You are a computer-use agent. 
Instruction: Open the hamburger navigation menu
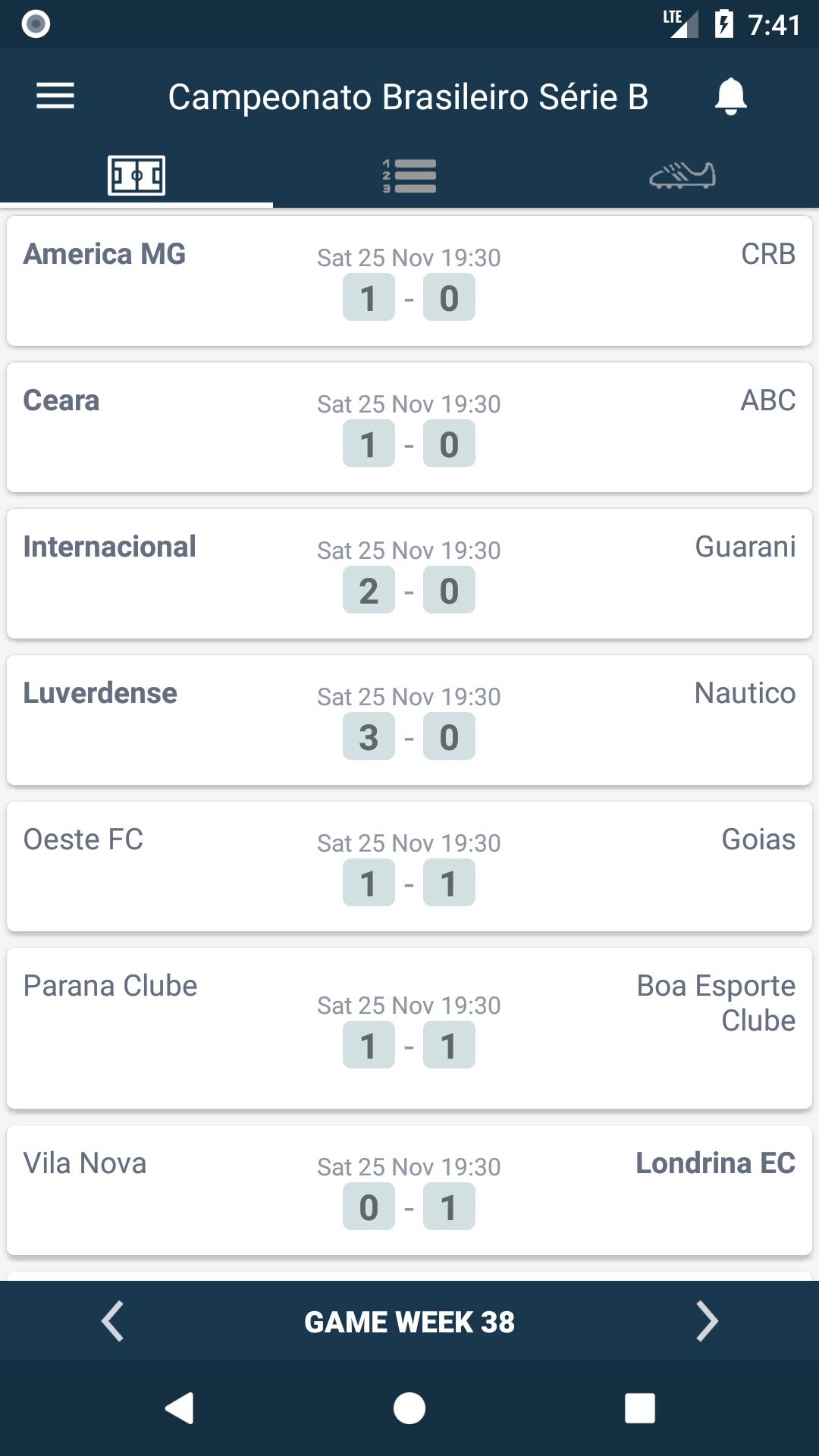(55, 96)
